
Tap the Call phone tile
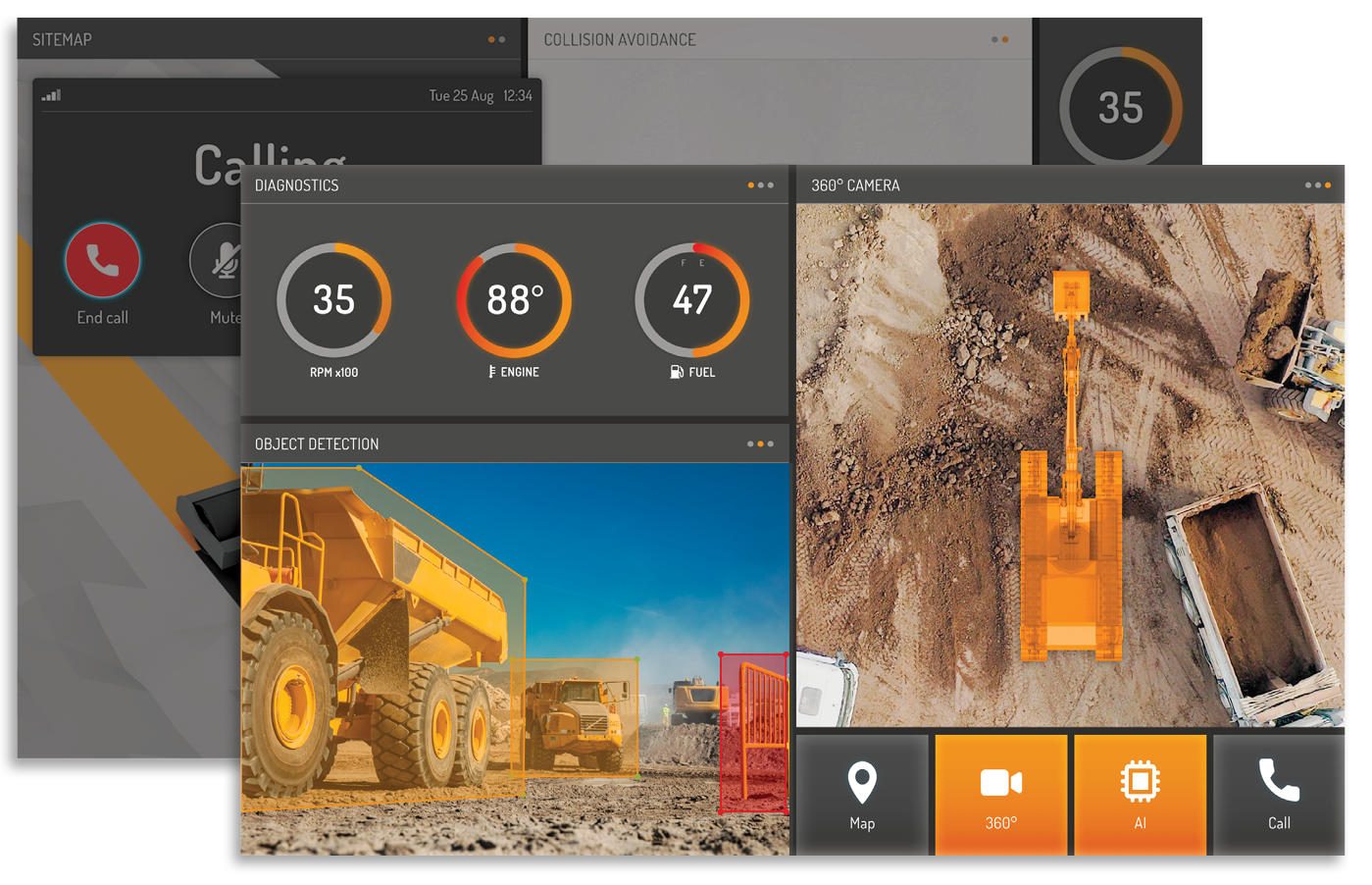pyautogui.click(x=1278, y=795)
